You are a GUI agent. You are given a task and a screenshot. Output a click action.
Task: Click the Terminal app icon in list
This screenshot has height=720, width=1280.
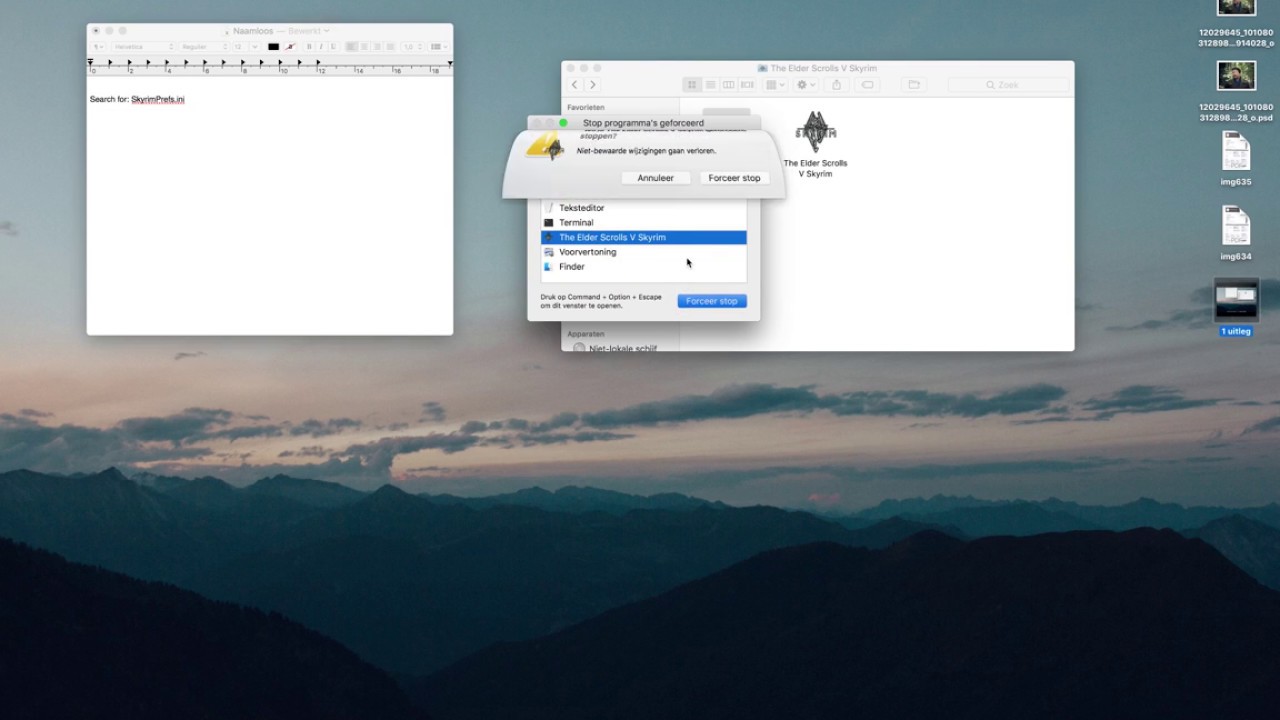click(548, 223)
